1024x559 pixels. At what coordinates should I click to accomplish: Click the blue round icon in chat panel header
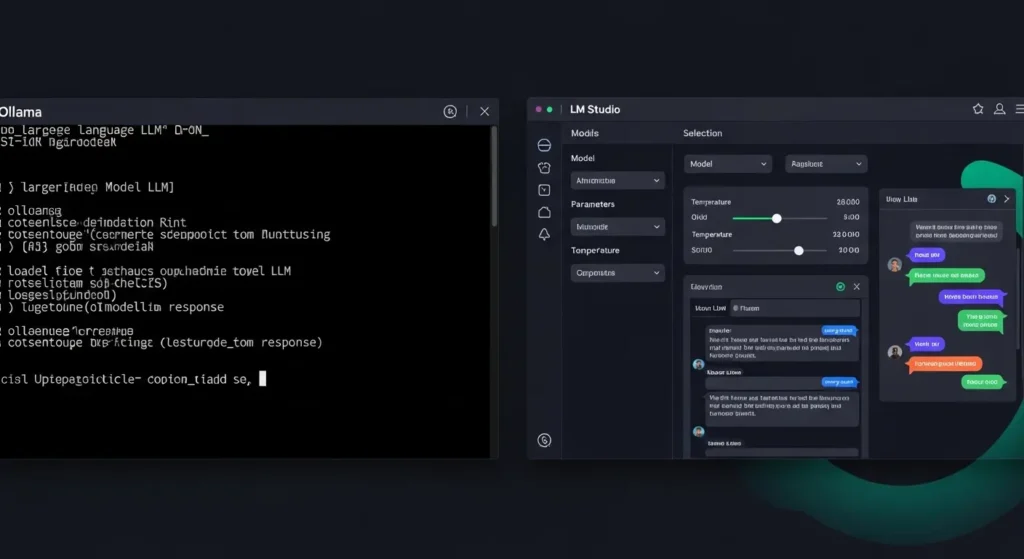click(991, 199)
